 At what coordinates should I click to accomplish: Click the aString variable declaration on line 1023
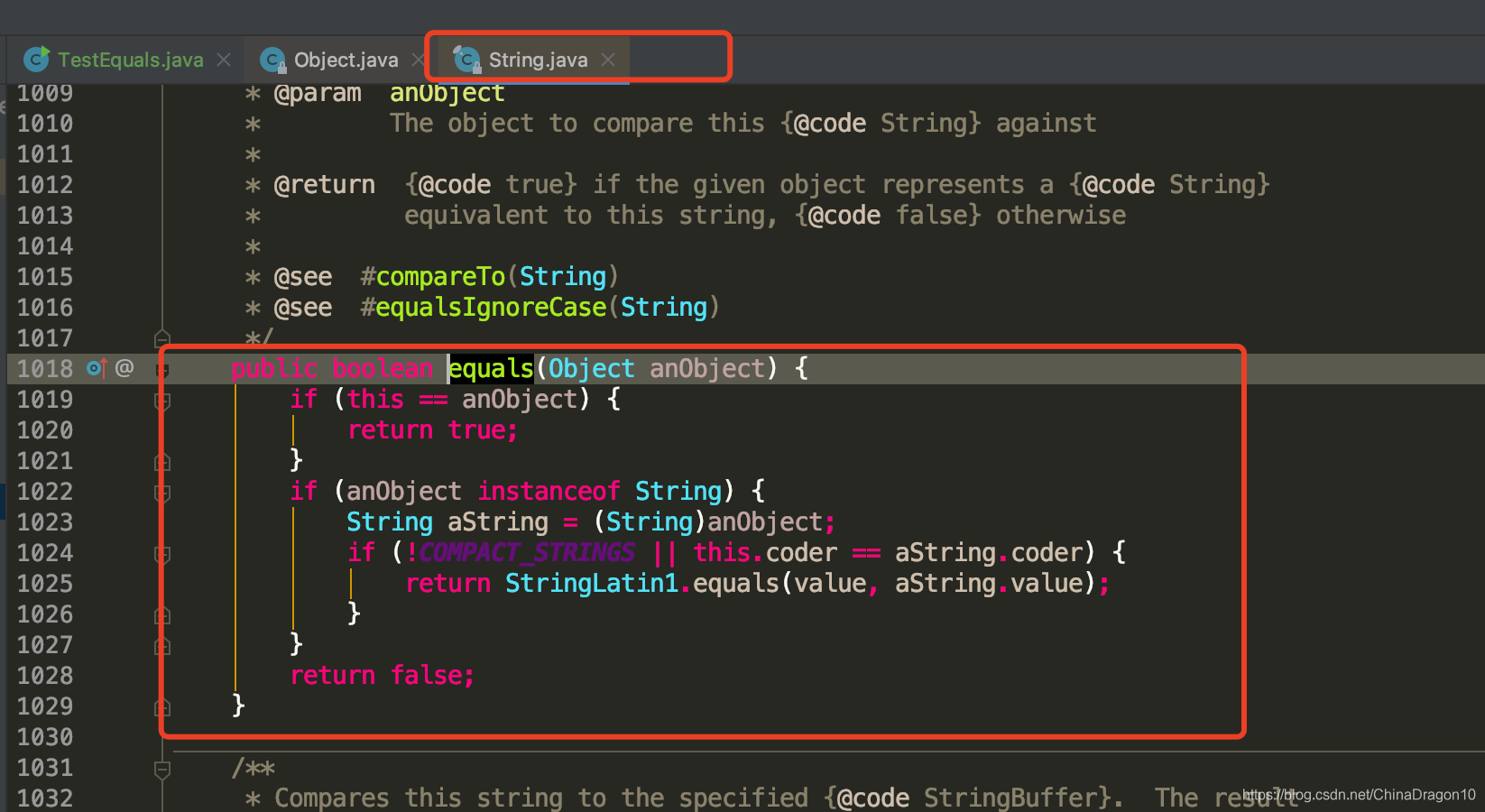[498, 521]
